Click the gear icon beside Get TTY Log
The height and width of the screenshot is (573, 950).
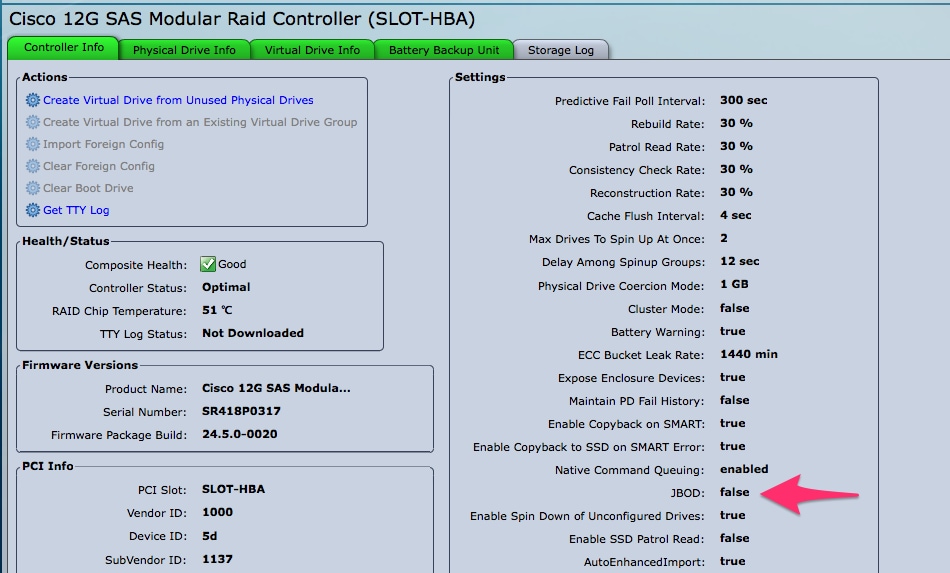pos(33,210)
